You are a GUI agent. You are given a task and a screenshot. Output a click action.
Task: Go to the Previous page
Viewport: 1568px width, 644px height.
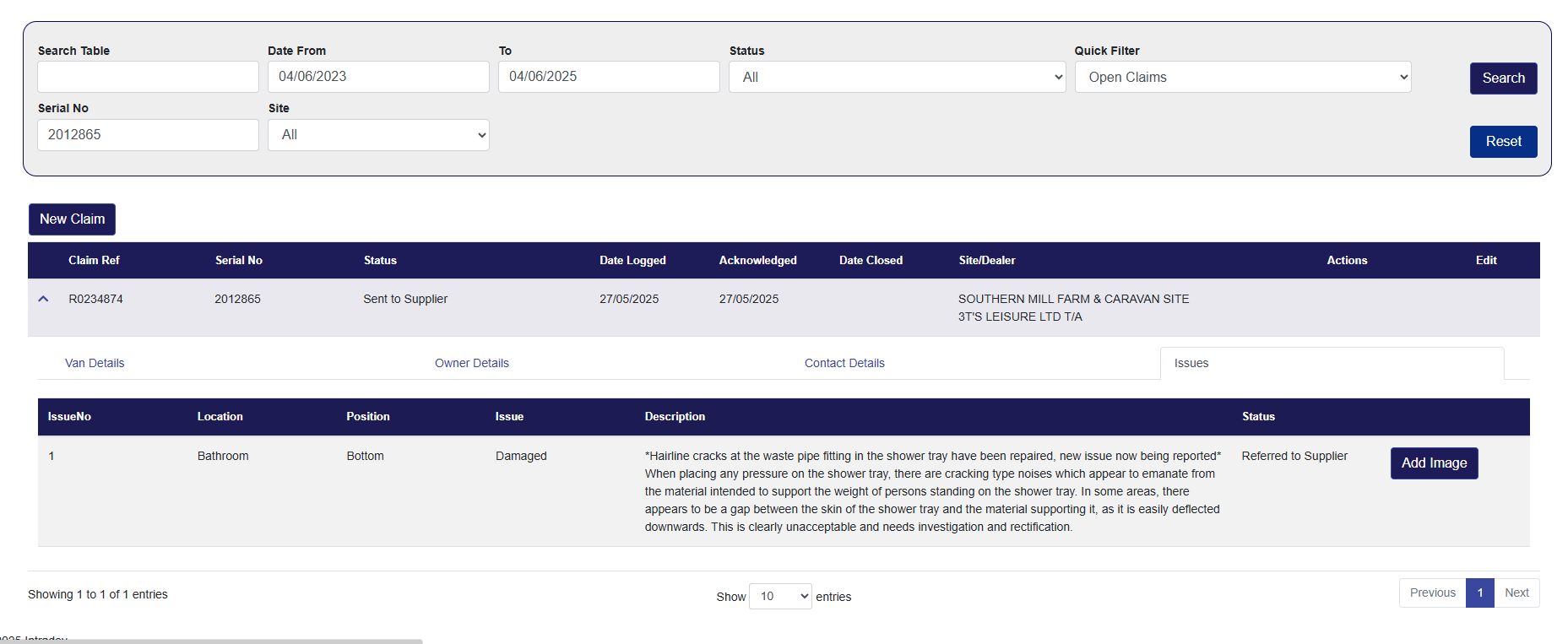click(x=1432, y=593)
